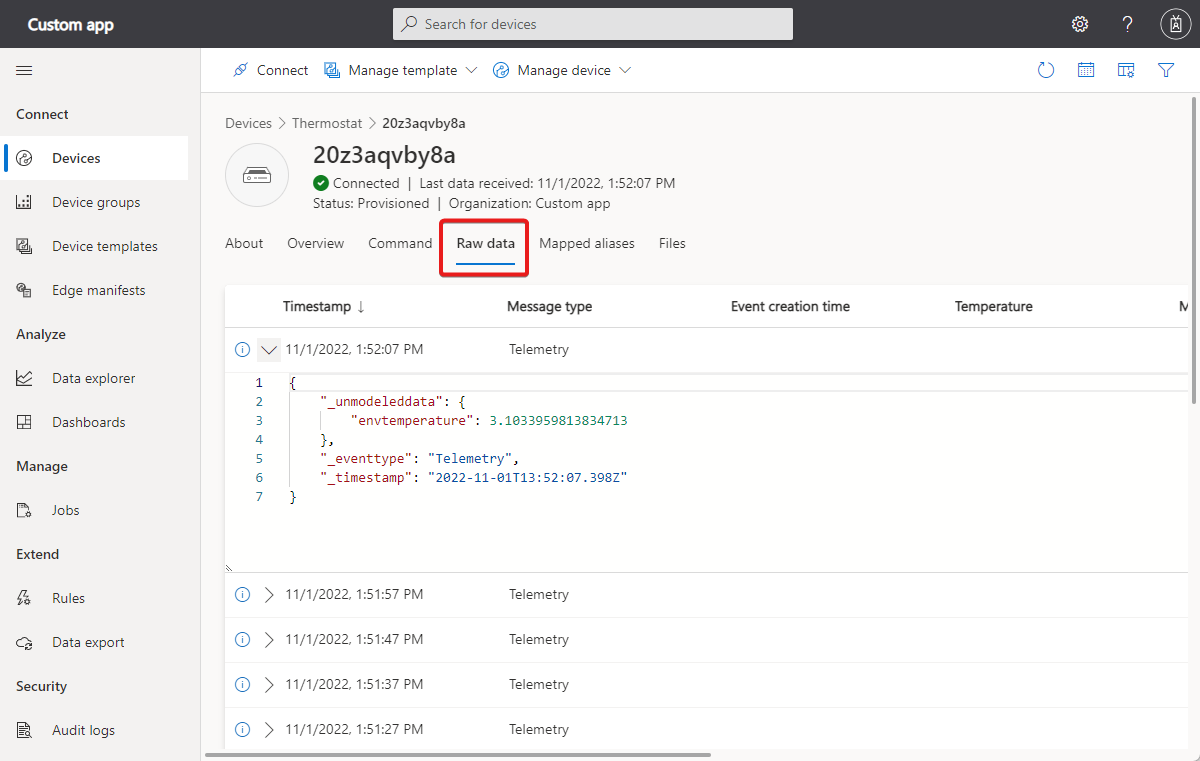Click the refresh icon in toolbar

point(1046,70)
